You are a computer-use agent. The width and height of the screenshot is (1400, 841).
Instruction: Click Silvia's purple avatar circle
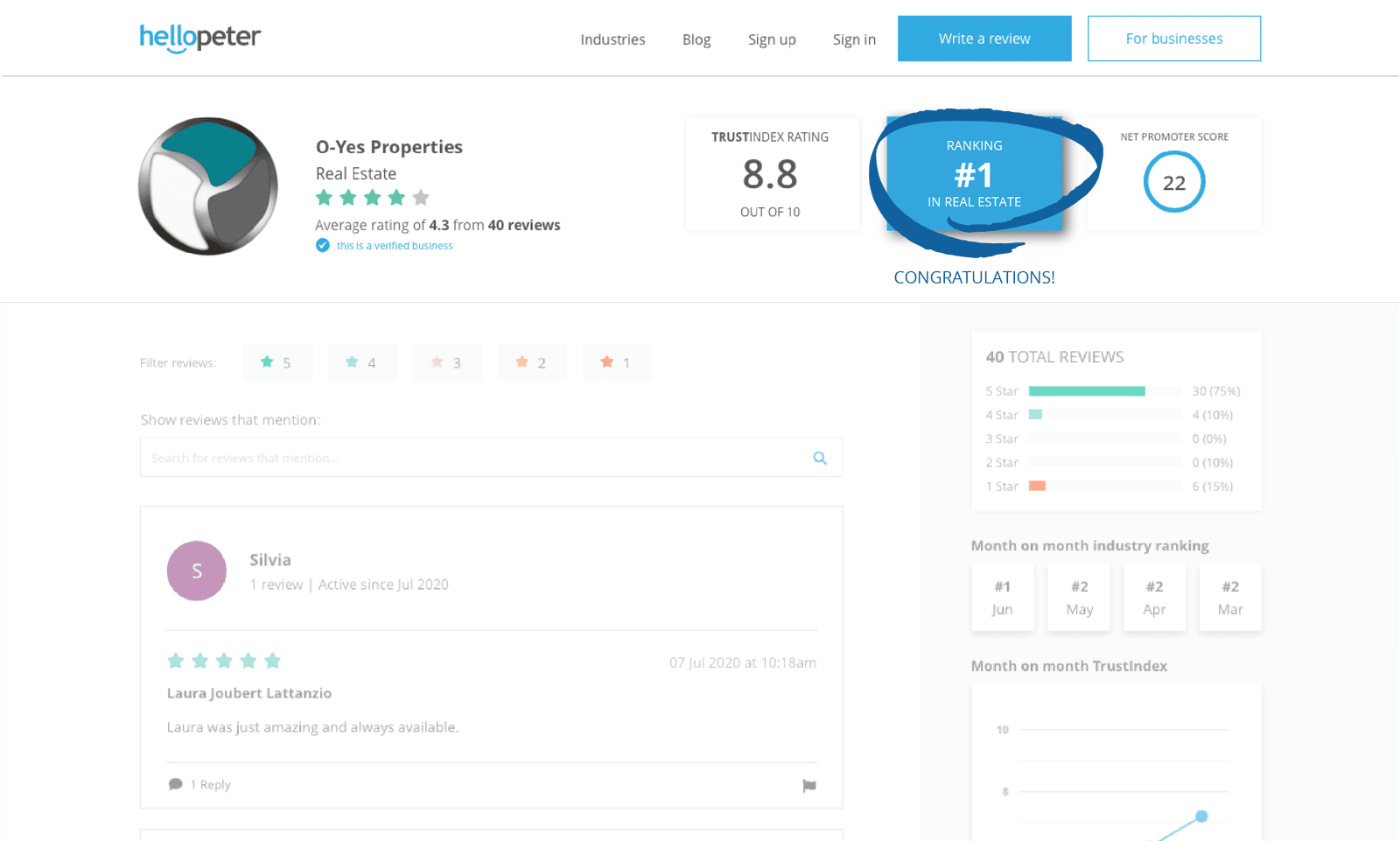coord(197,571)
